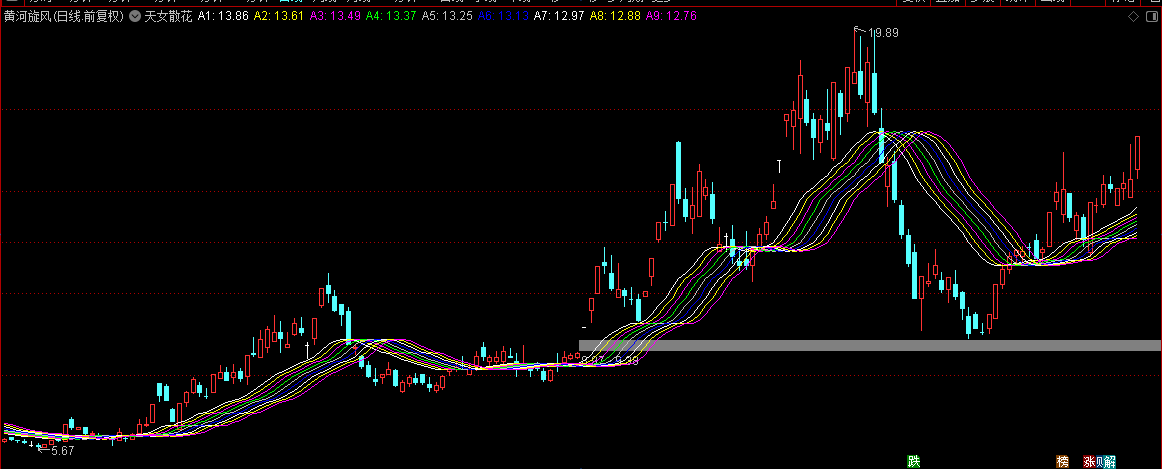Click the diamond icon at chart top-right
Image resolution: width=1162 pixels, height=469 pixels.
point(1134,16)
